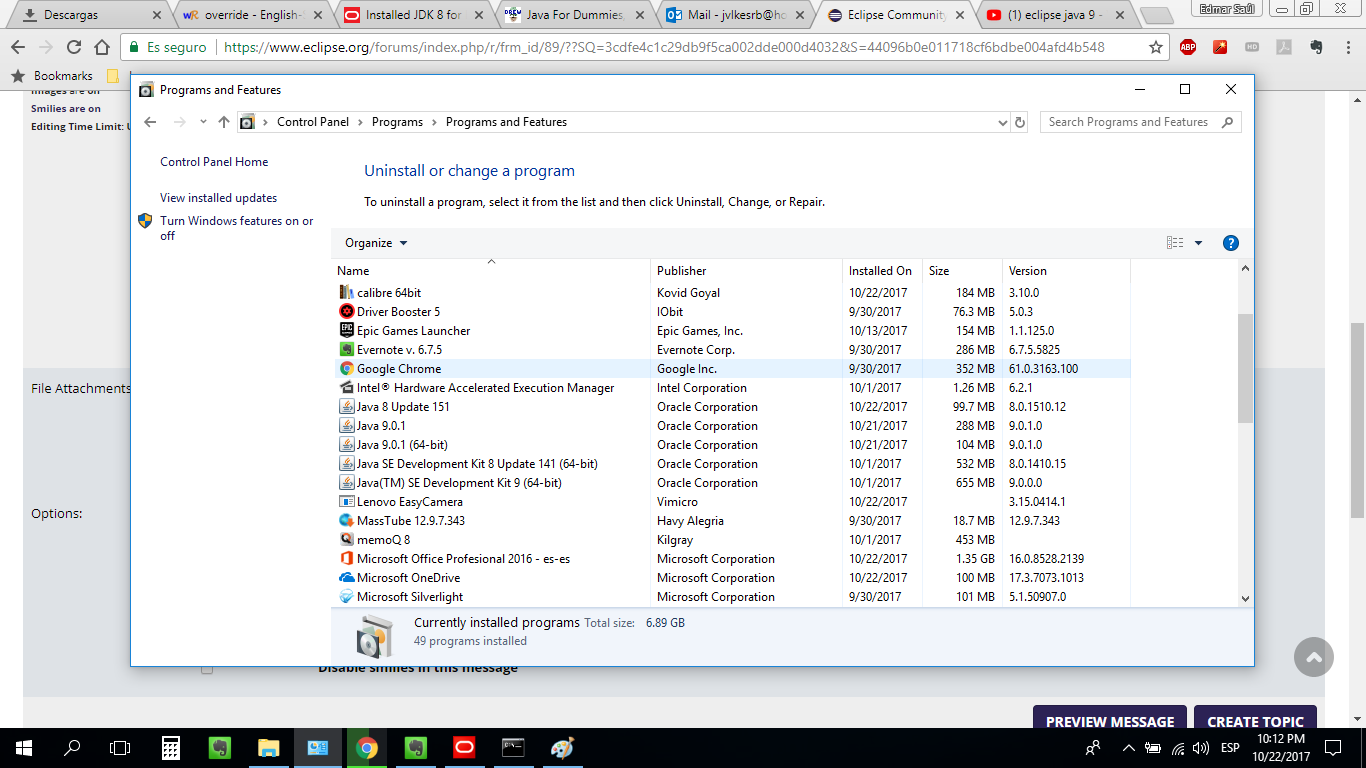Bookmark this page with the Chrome star icon
The image size is (1366, 768).
(x=1156, y=47)
